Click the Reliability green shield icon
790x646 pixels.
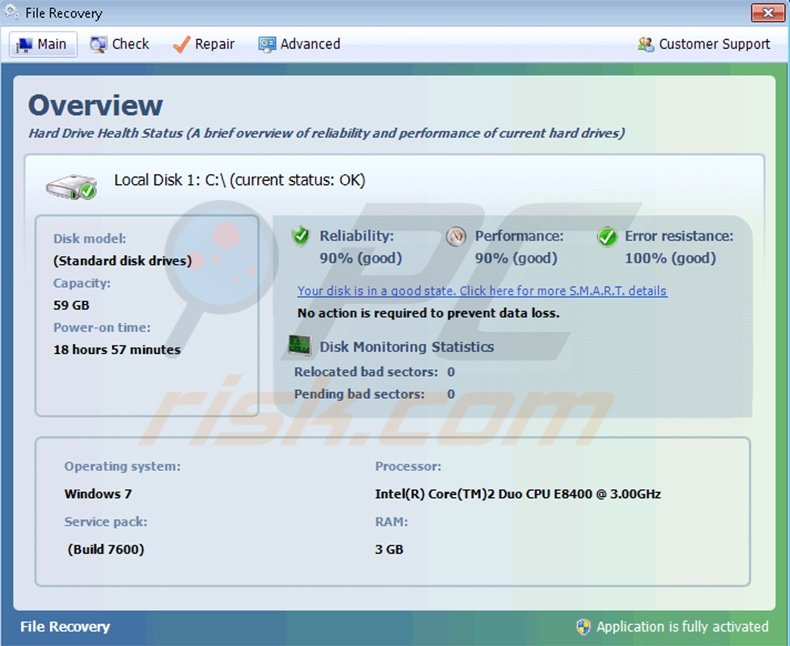pos(301,236)
